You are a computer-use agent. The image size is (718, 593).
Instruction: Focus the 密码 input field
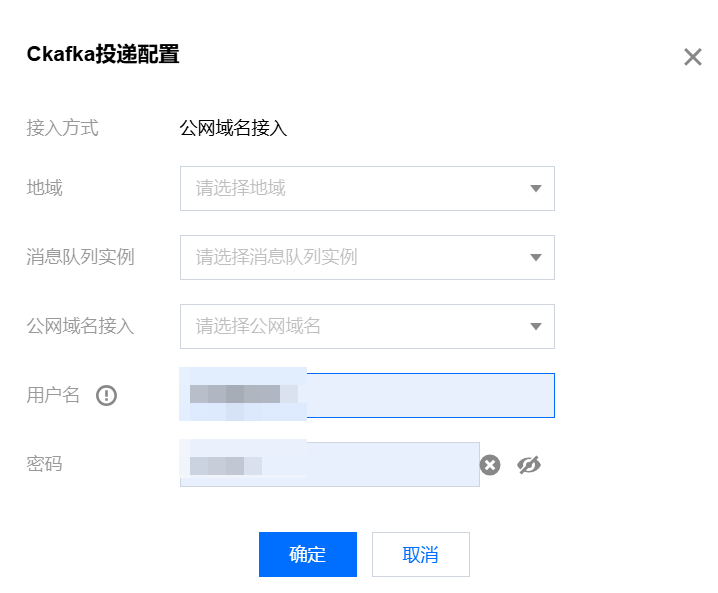coord(330,464)
